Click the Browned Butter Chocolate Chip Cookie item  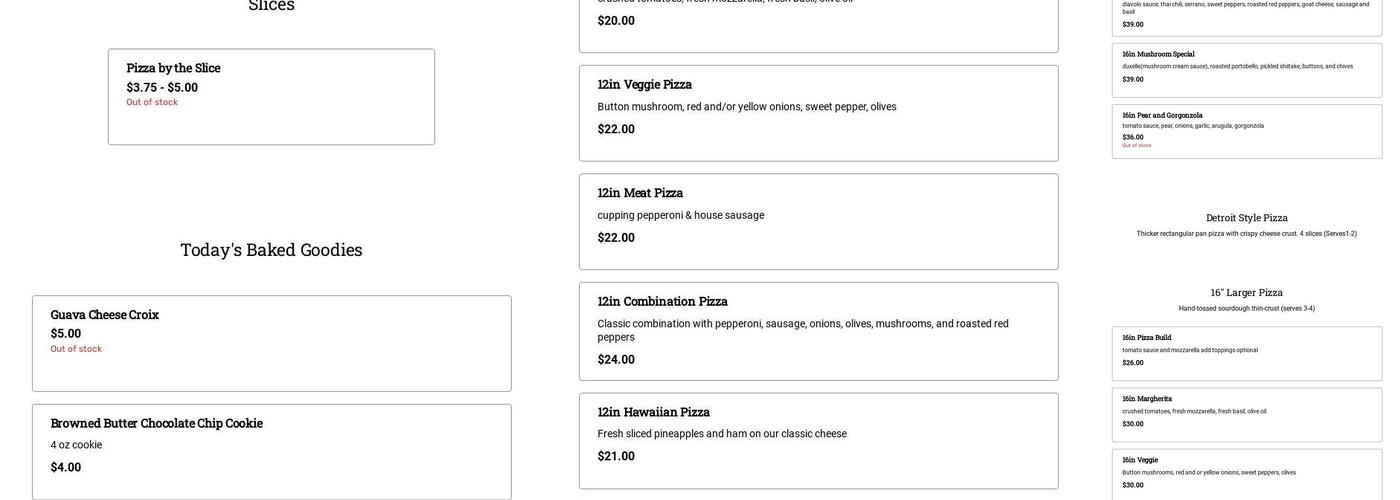coord(271,451)
